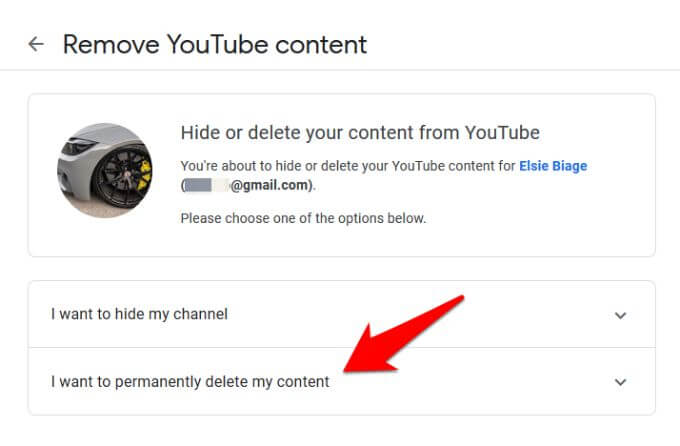Image resolution: width=680 pixels, height=446 pixels.
Task: Click the yellow brake caliper in the avatar
Action: 144,175
